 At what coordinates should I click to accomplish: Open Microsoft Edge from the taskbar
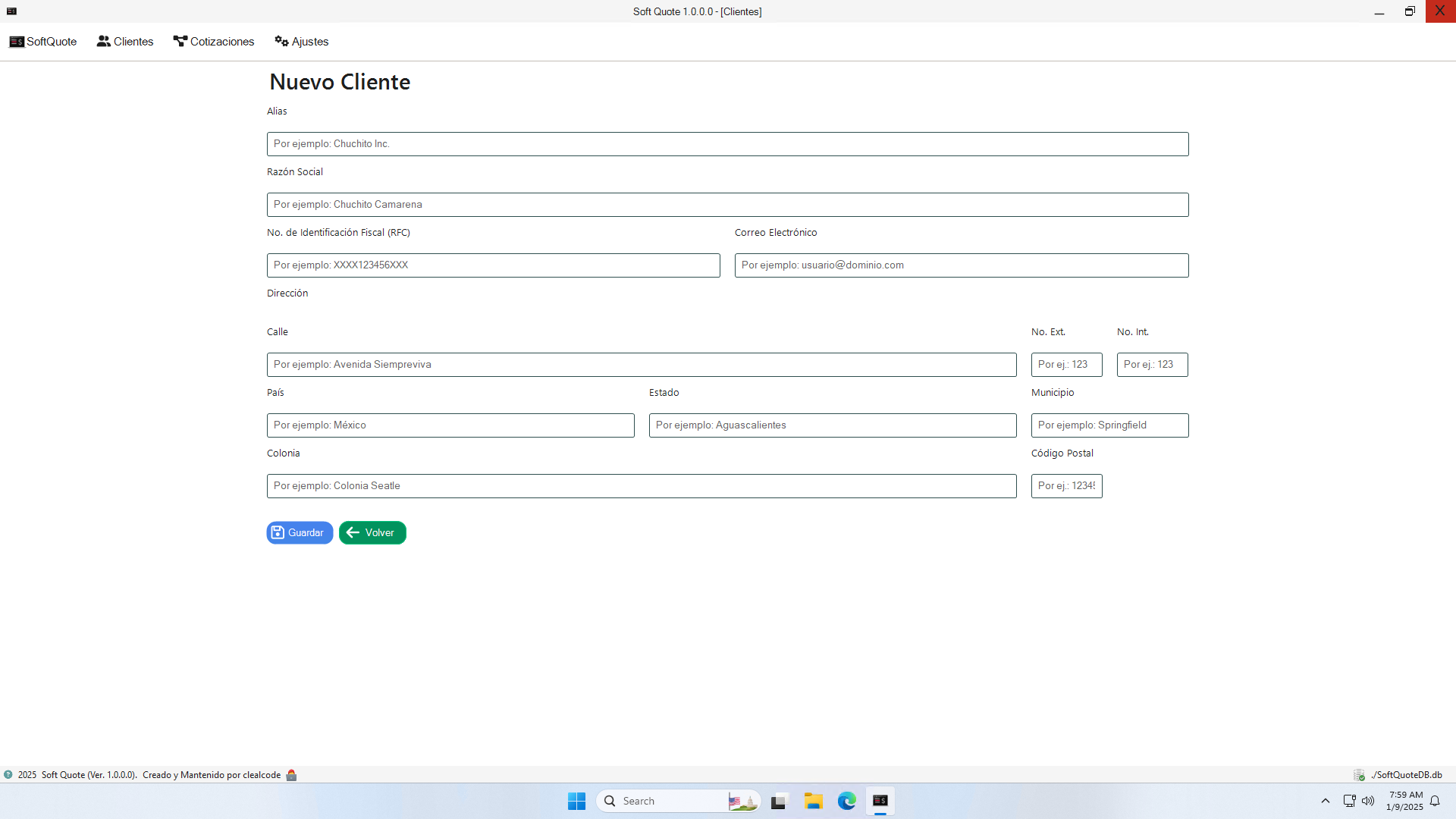click(846, 802)
